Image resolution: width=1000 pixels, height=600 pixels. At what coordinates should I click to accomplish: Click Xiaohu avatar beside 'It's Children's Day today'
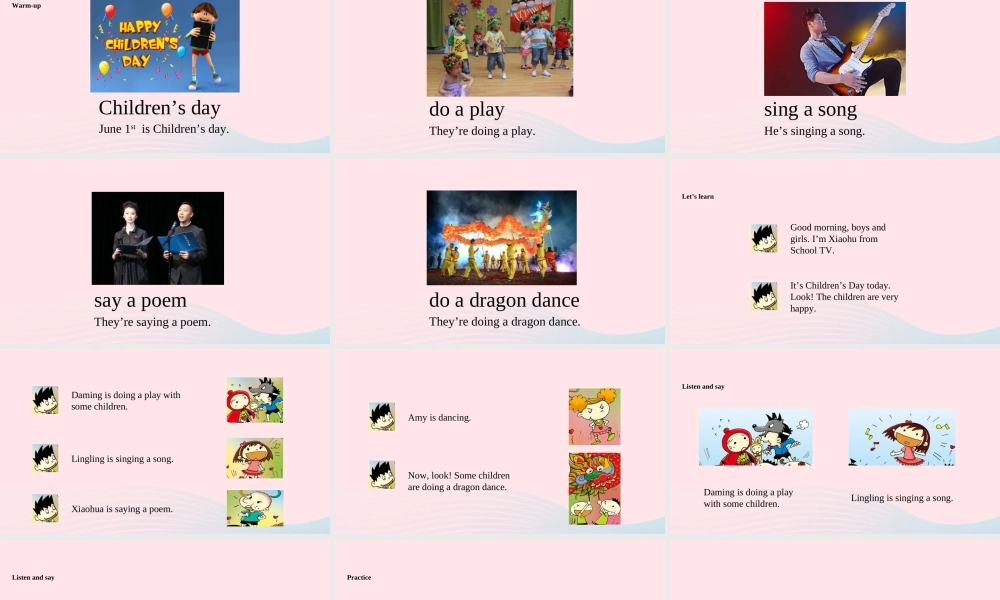pyautogui.click(x=764, y=296)
